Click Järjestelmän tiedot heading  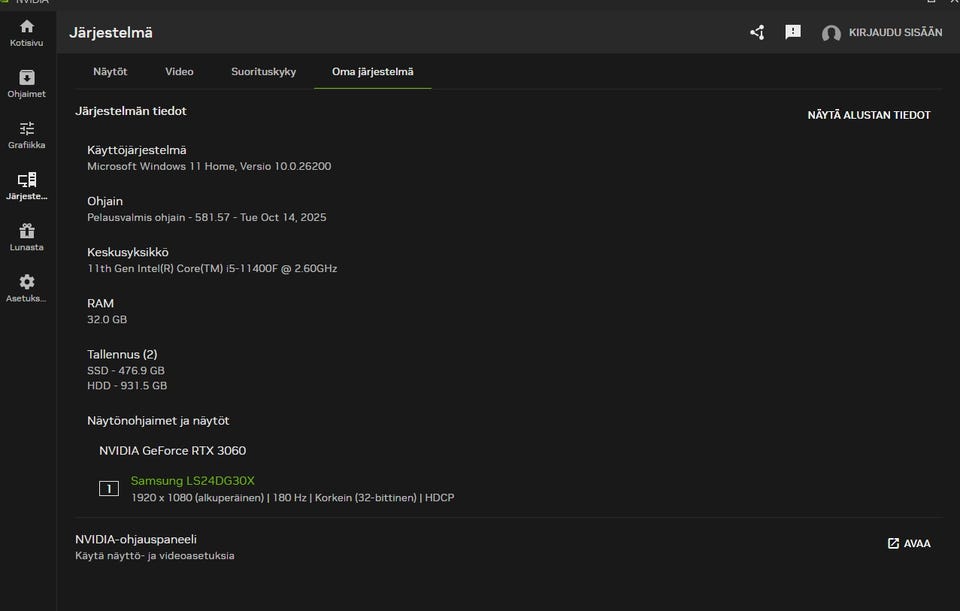point(130,111)
